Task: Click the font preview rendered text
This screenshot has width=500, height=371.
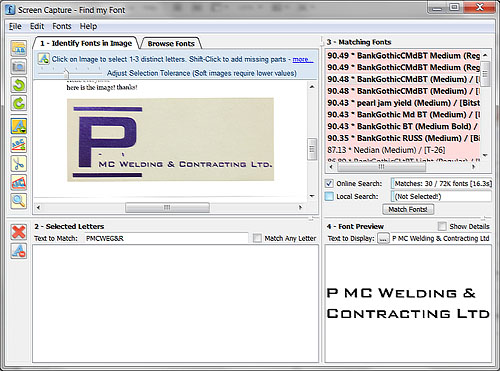Action: [408, 303]
